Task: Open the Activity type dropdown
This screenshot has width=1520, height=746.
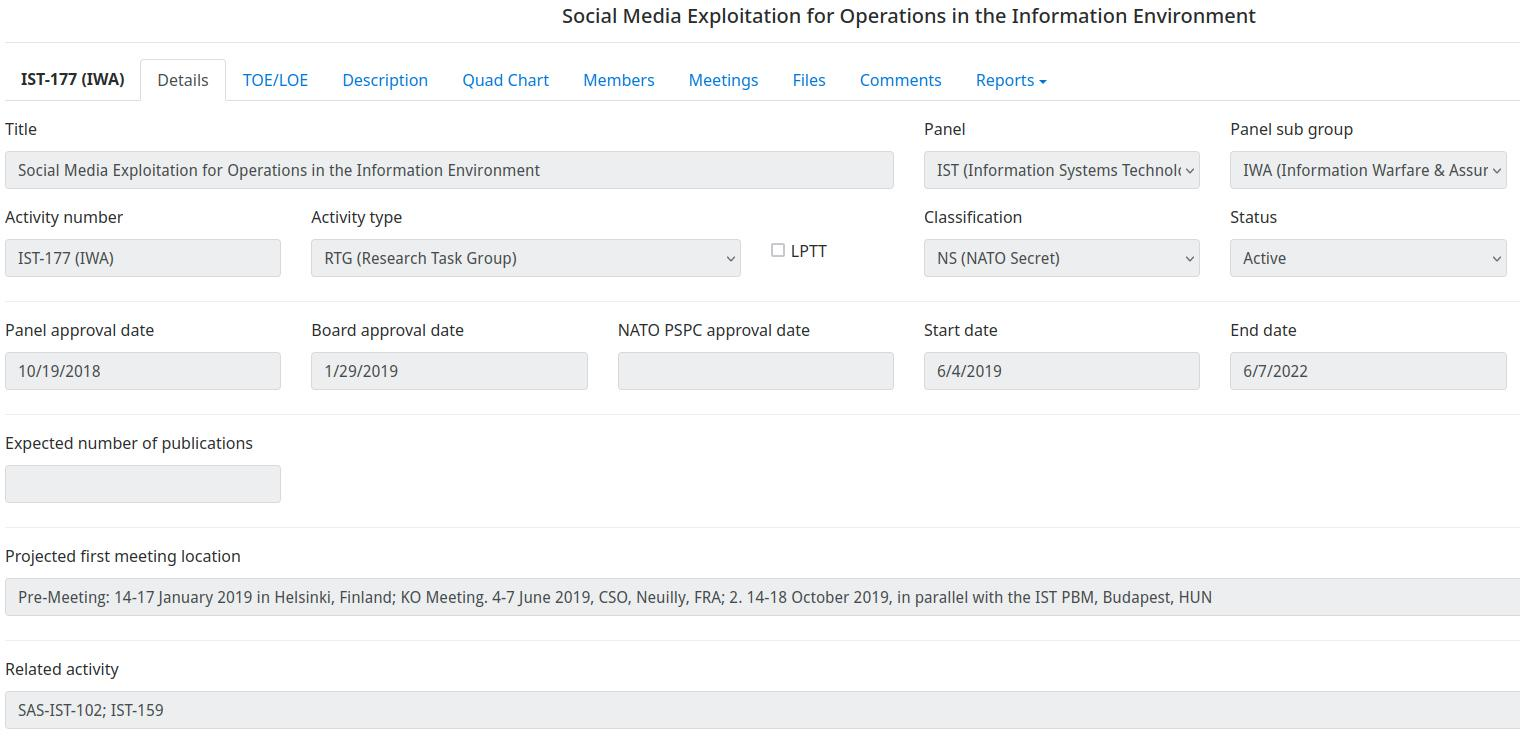Action: click(x=525, y=258)
